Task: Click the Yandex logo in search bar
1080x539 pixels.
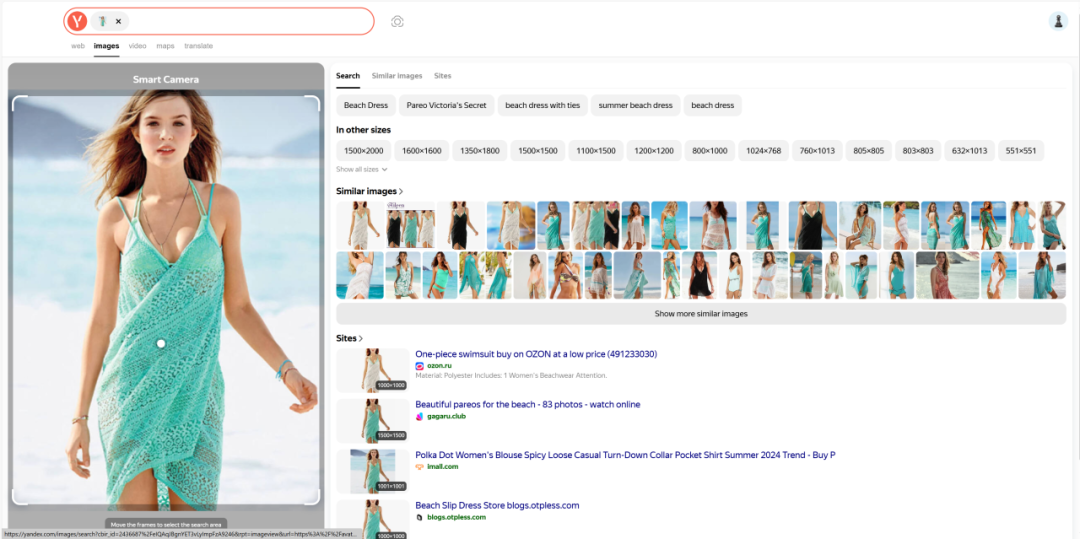Action: click(x=77, y=21)
